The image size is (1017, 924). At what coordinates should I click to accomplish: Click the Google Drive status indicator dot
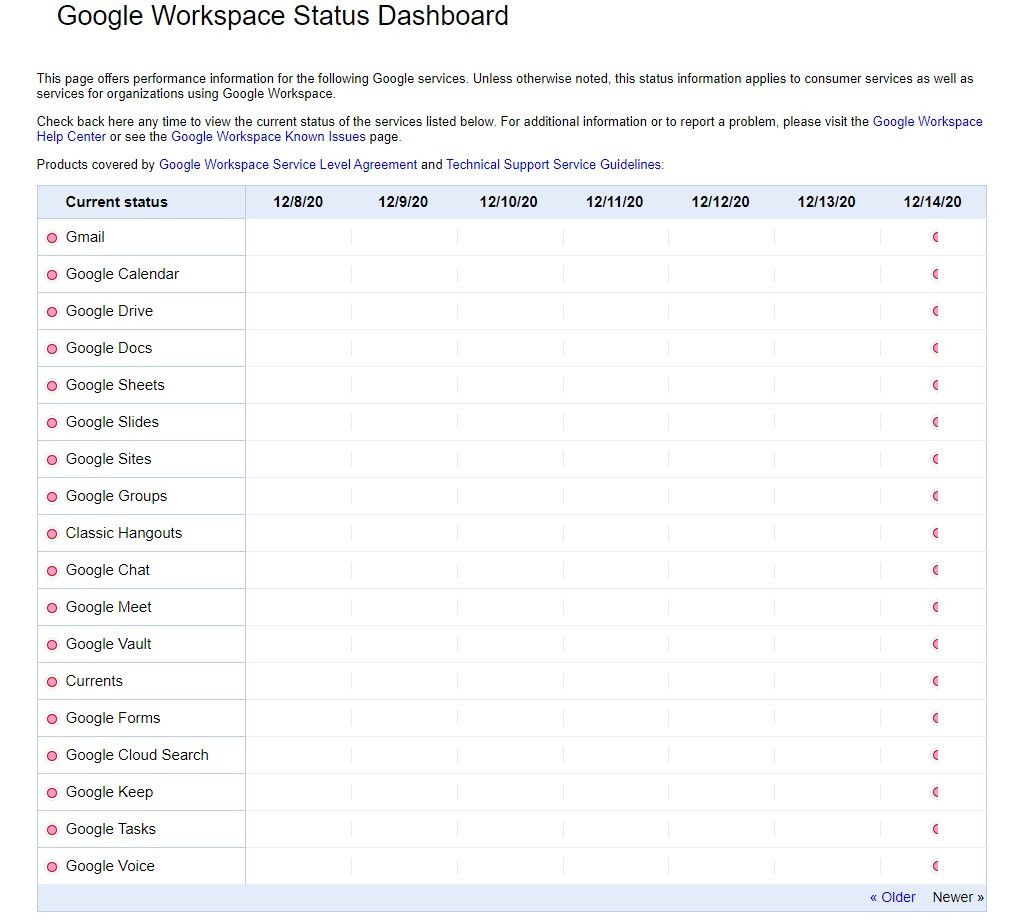point(52,312)
